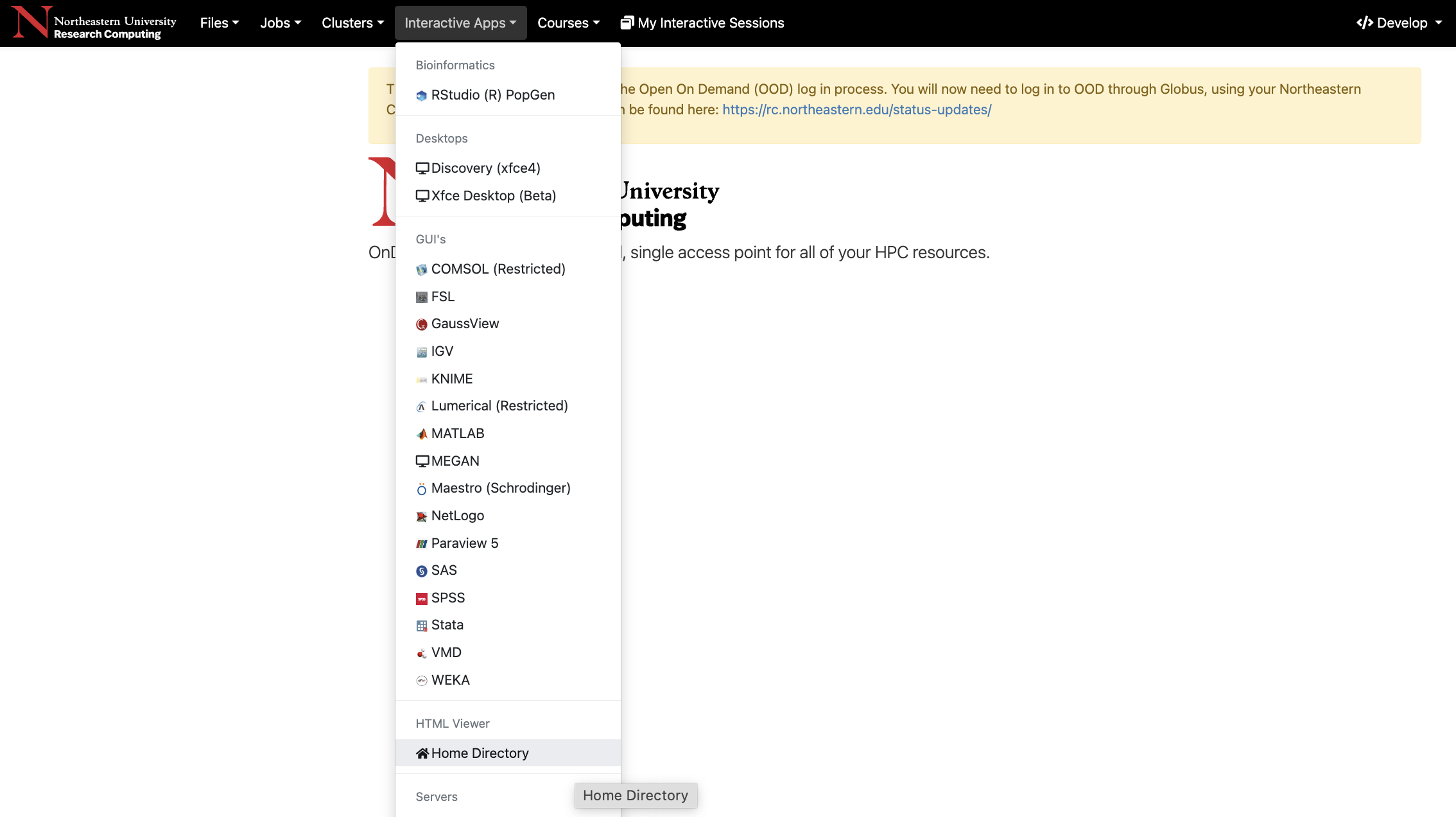The width and height of the screenshot is (1456, 817).
Task: Select the SAS label
Action: pos(444,570)
